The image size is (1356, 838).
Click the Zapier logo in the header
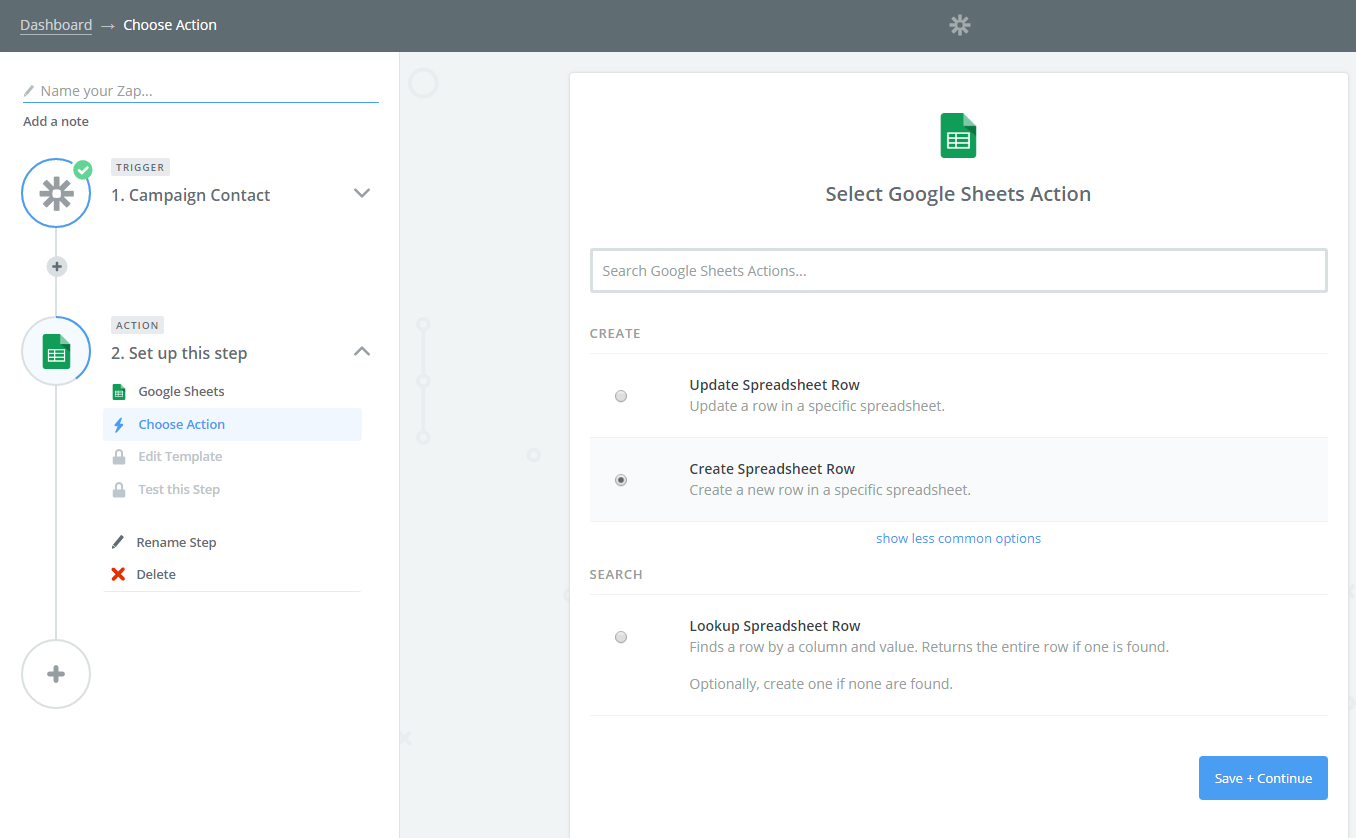(959, 25)
